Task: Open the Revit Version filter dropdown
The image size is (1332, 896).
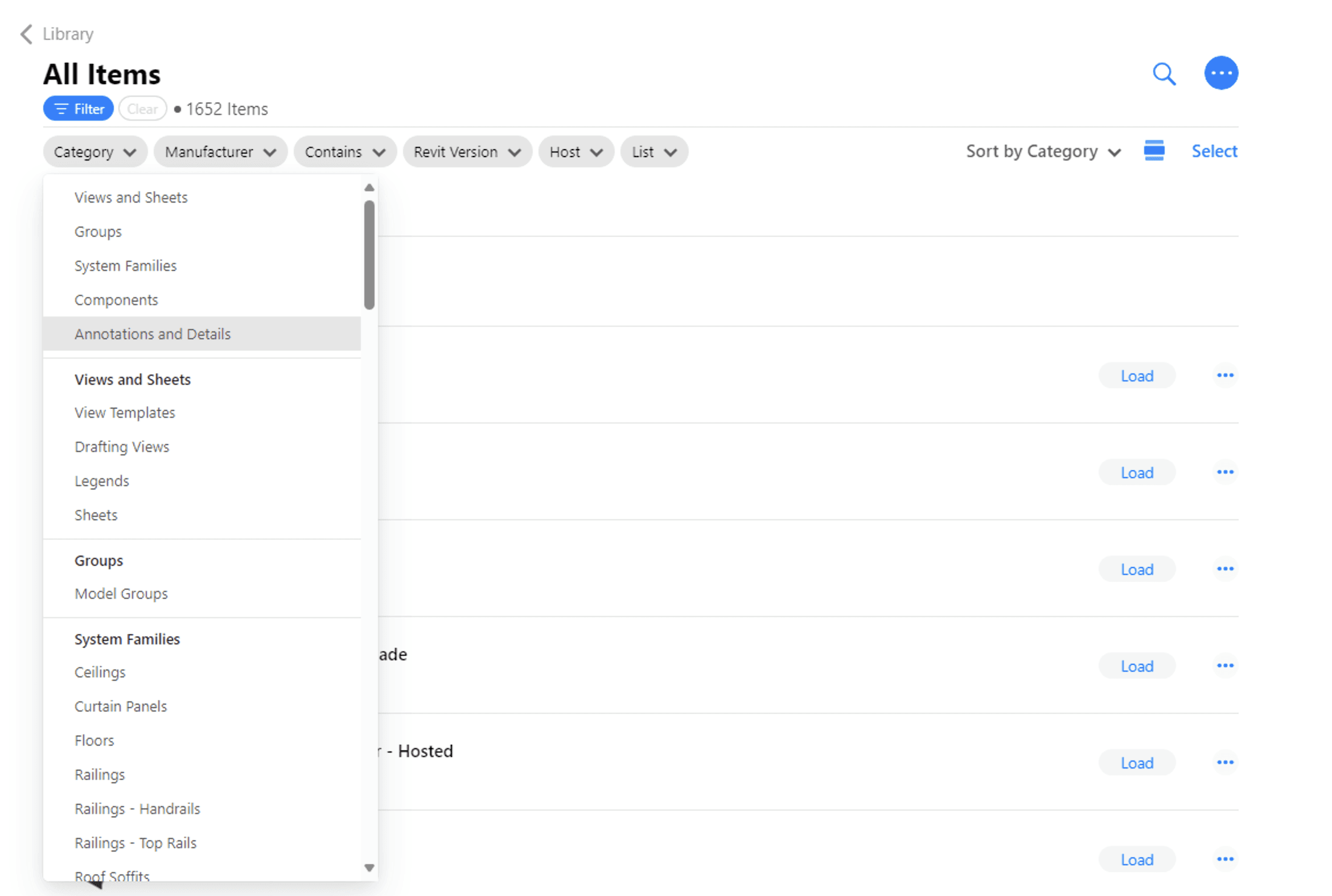Action: pos(466,152)
